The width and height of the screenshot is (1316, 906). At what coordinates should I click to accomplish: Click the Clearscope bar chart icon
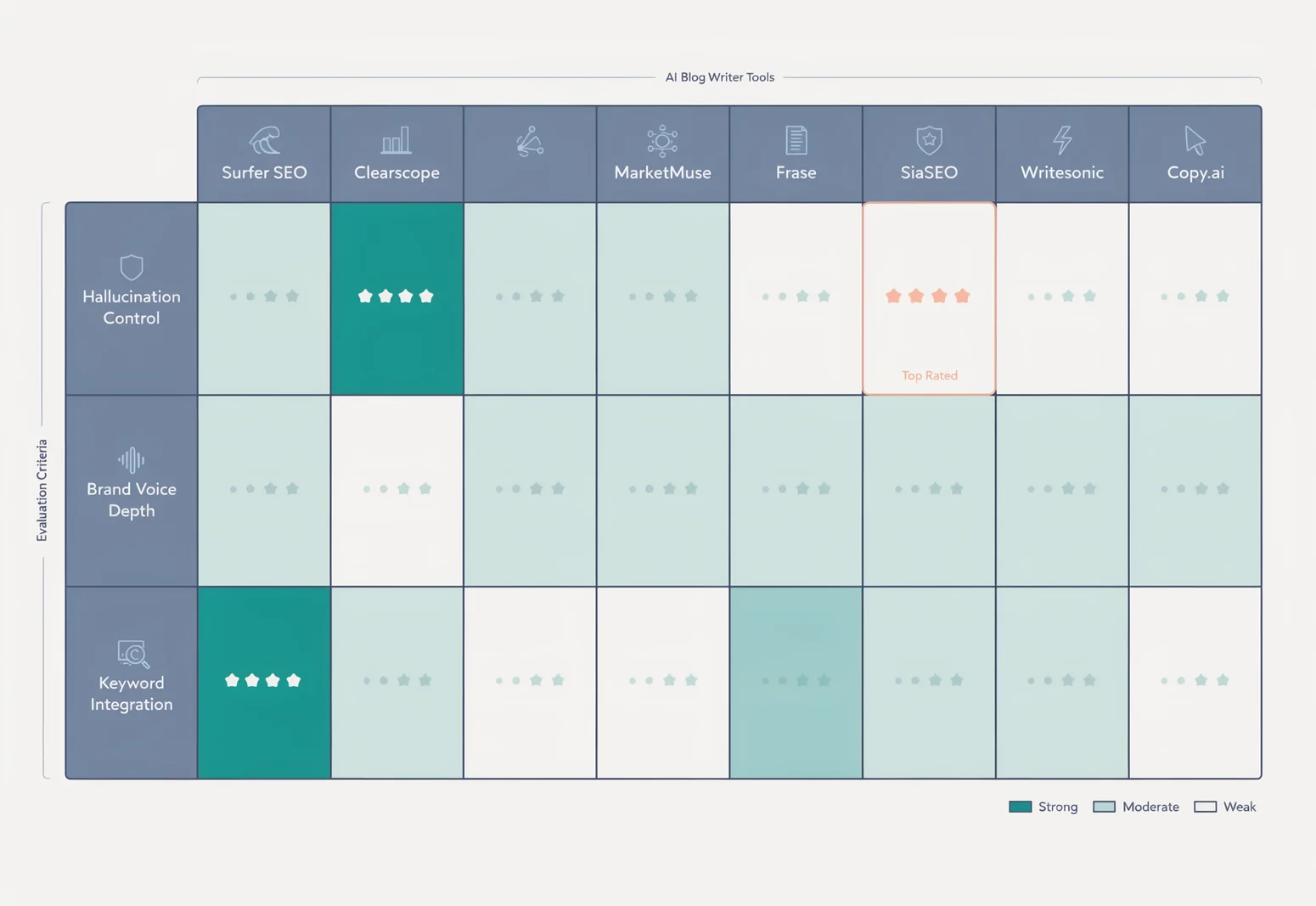point(396,140)
